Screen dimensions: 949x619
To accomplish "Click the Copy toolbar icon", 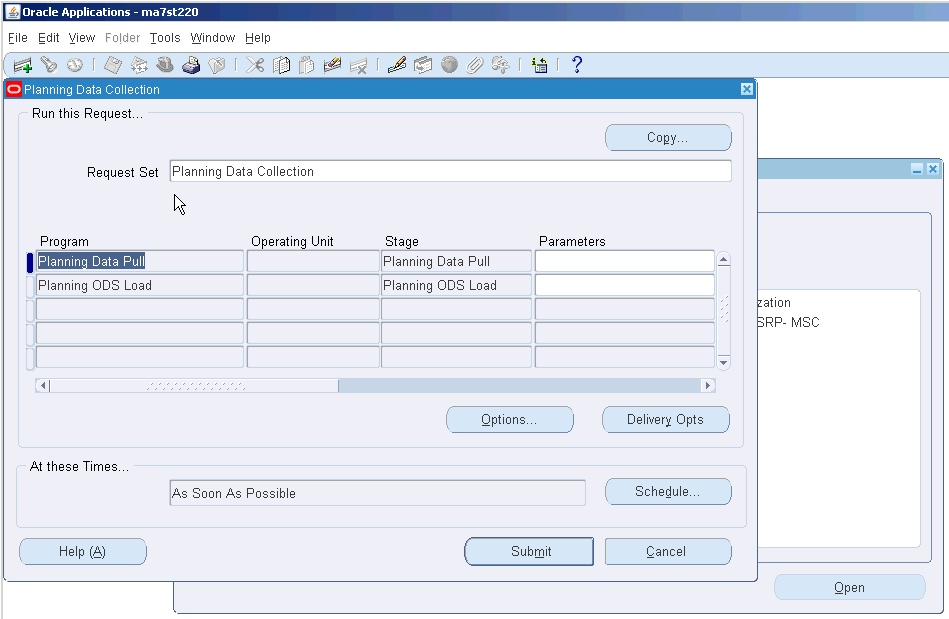I will click(281, 65).
